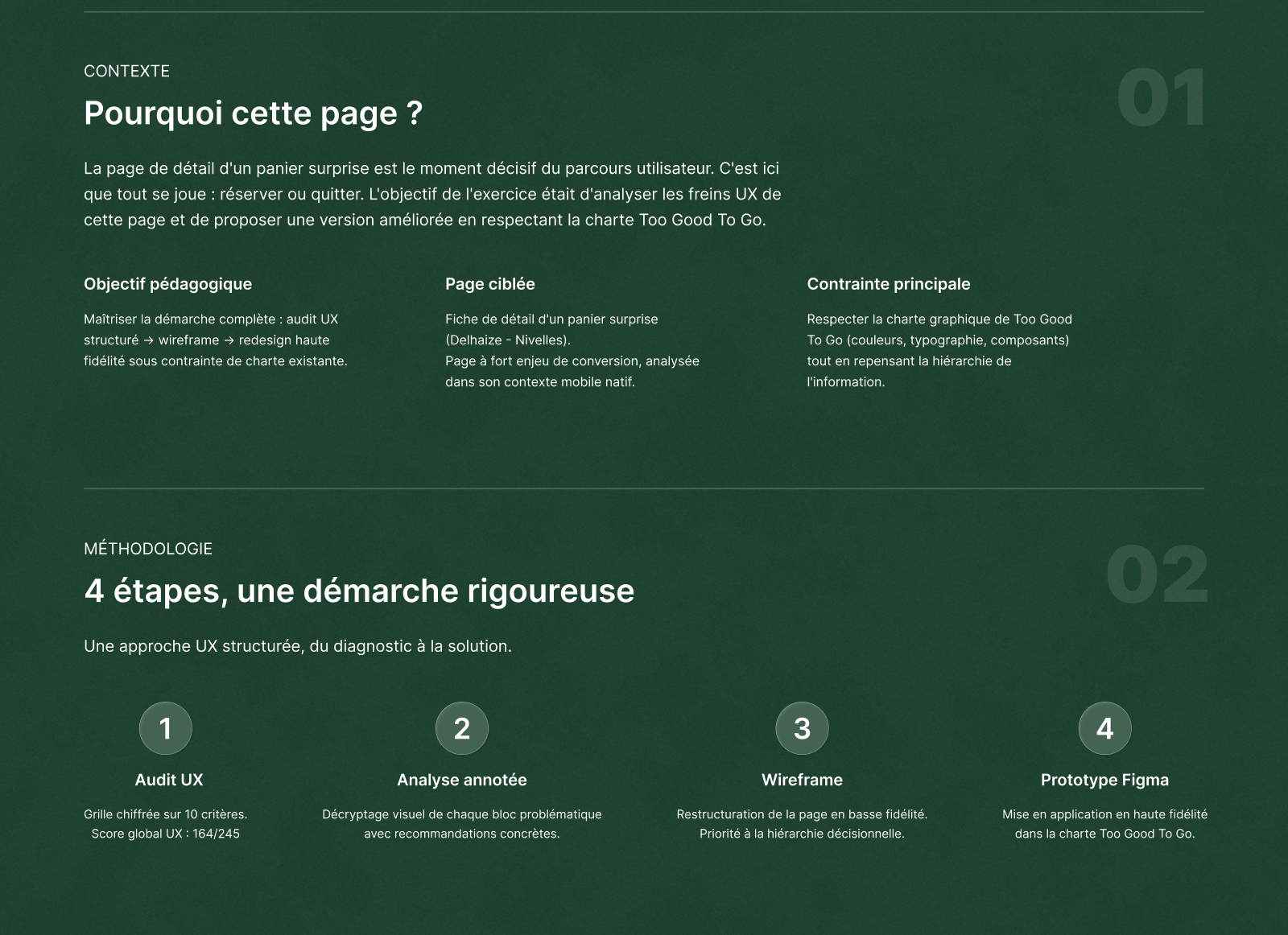The height and width of the screenshot is (935, 1288).
Task: Click text "Respecter la charte graphique de Too Good"
Action: click(x=939, y=319)
